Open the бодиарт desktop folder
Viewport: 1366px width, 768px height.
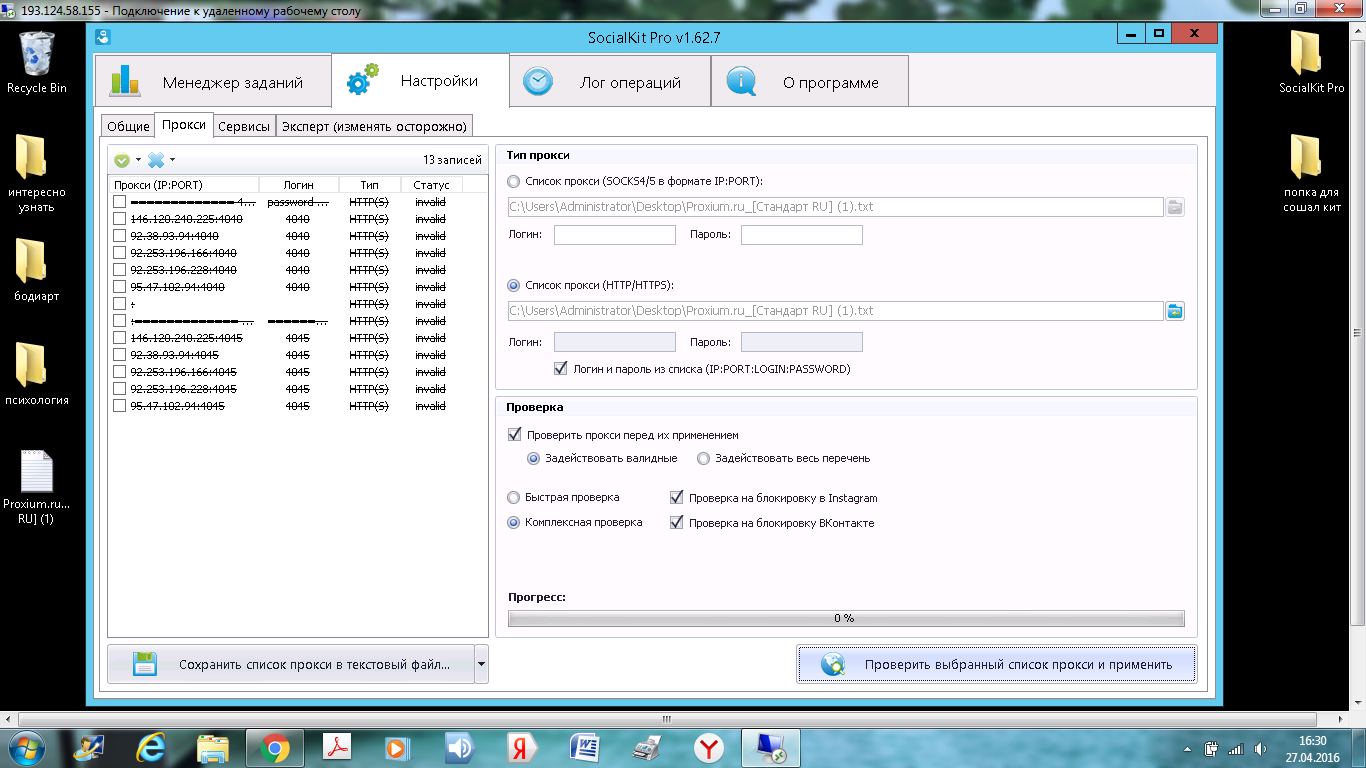[36, 270]
